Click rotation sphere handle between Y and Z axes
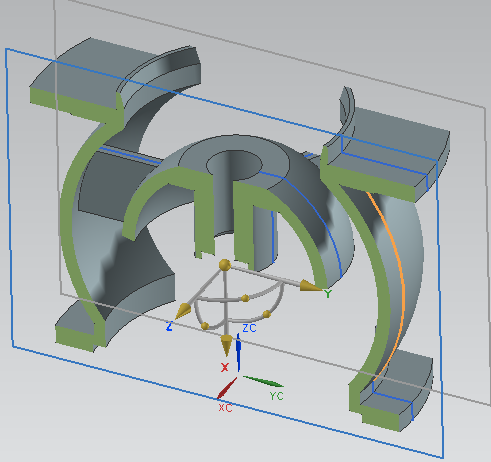The image size is (491, 462). point(245,298)
